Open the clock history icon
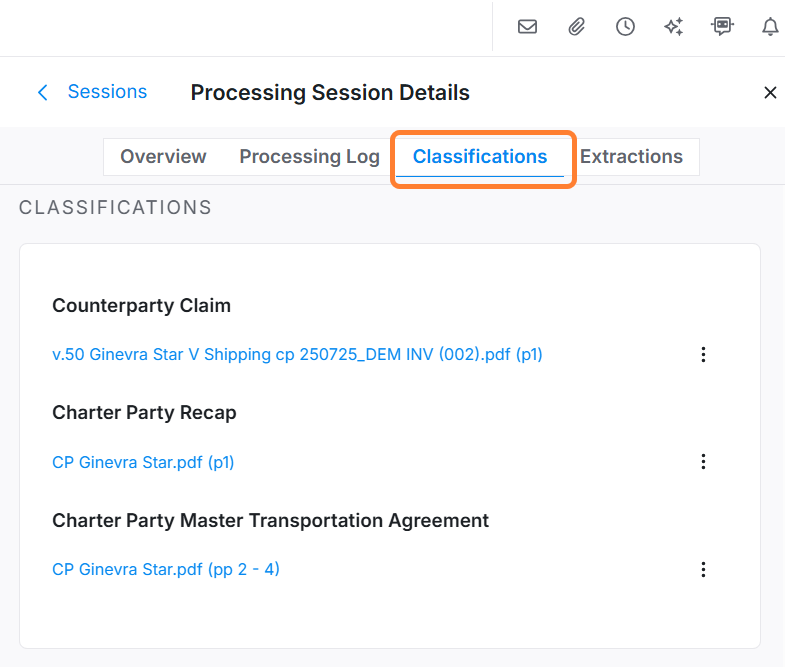This screenshot has width=785, height=667. point(625,27)
